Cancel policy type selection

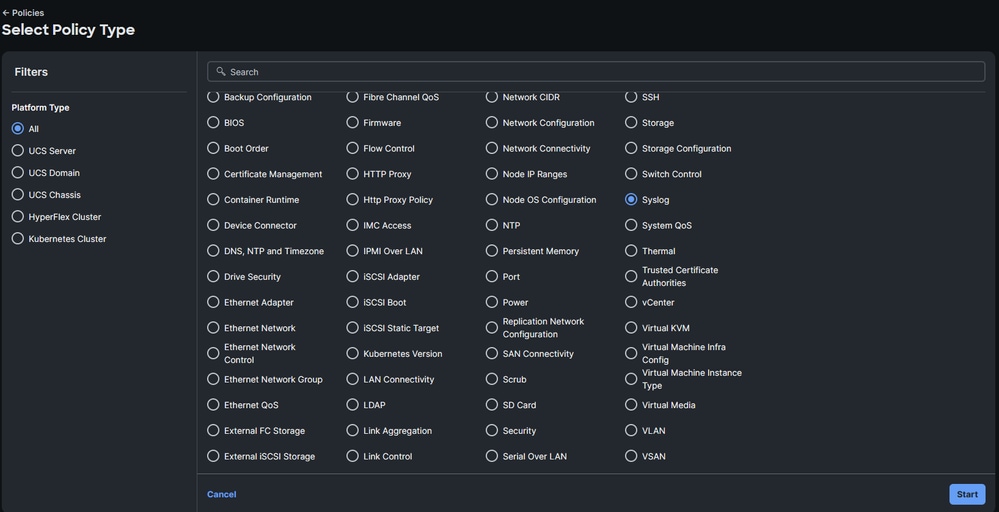pos(221,494)
